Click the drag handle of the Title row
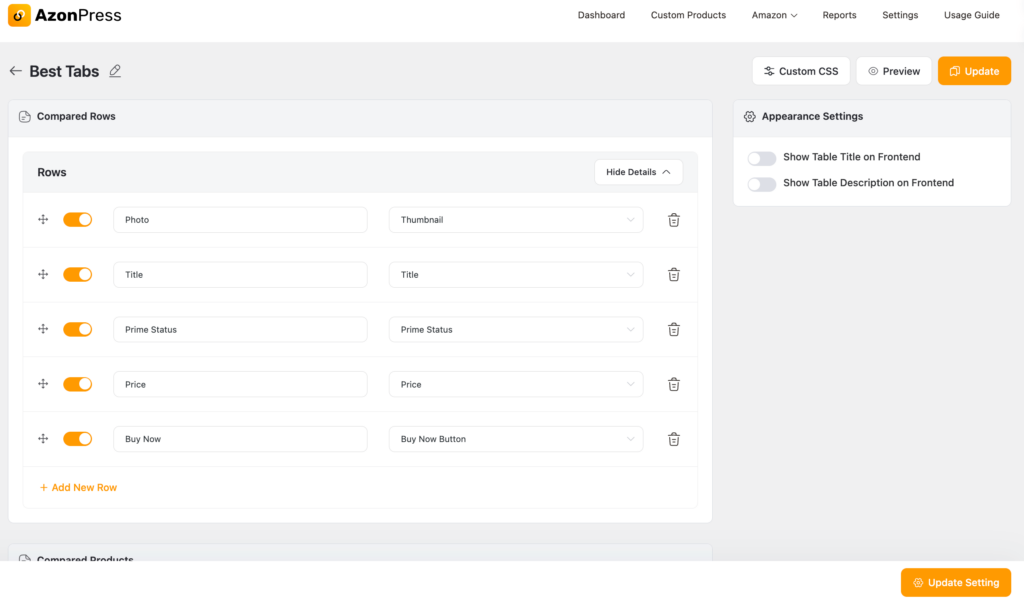This screenshot has width=1024, height=600. (x=43, y=274)
